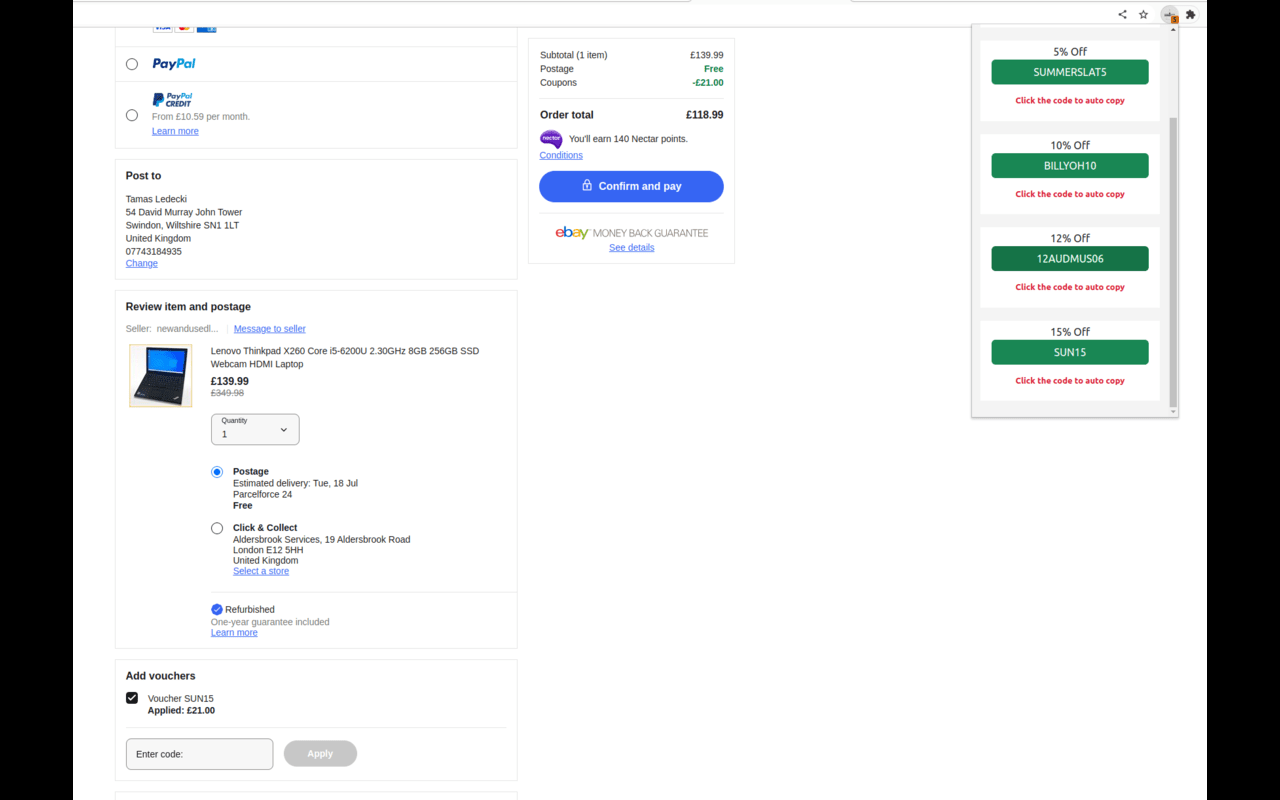
Task: Click the seller name newandusedl...
Action: [x=187, y=329]
